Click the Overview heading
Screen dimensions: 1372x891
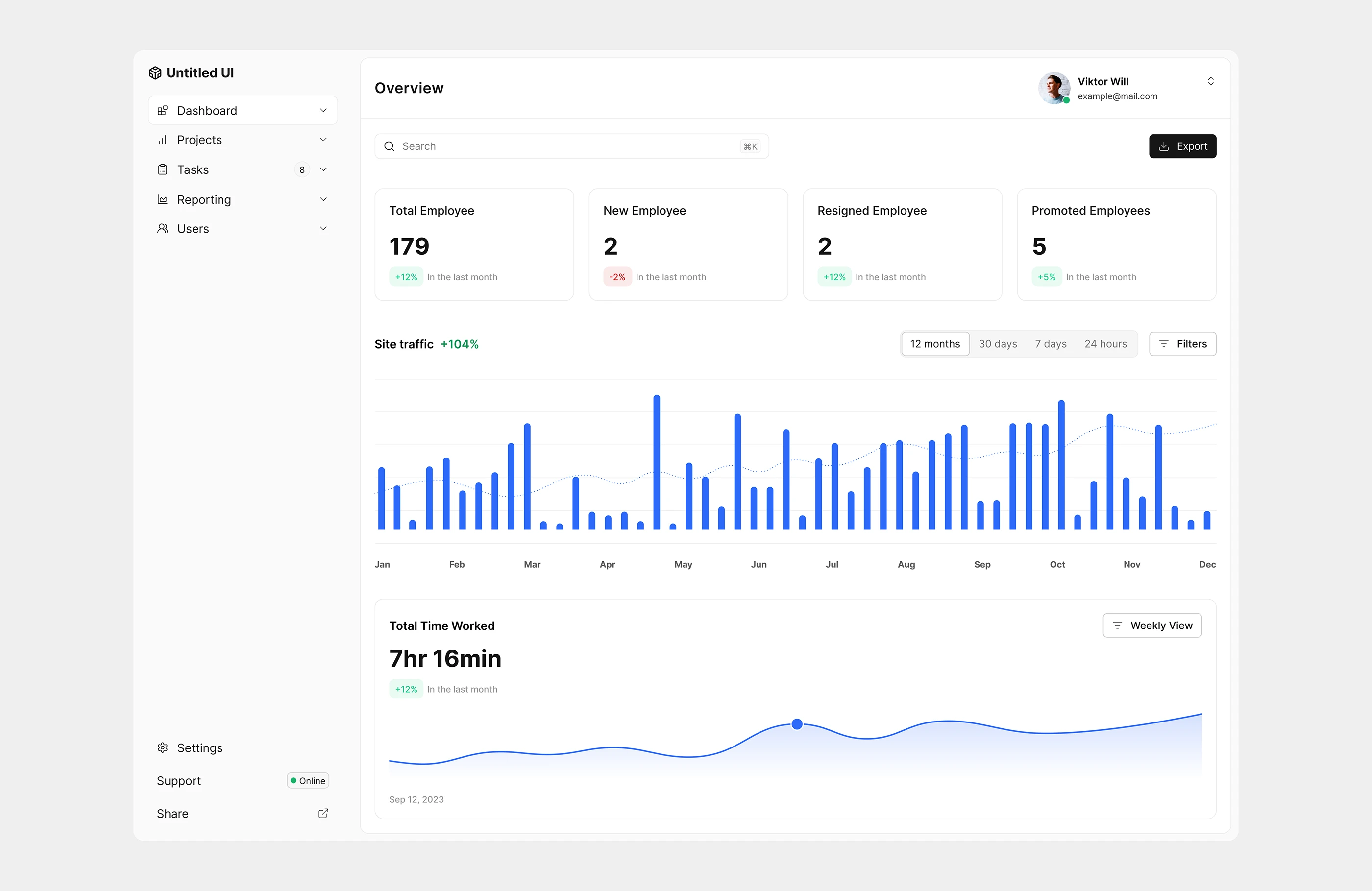click(409, 88)
